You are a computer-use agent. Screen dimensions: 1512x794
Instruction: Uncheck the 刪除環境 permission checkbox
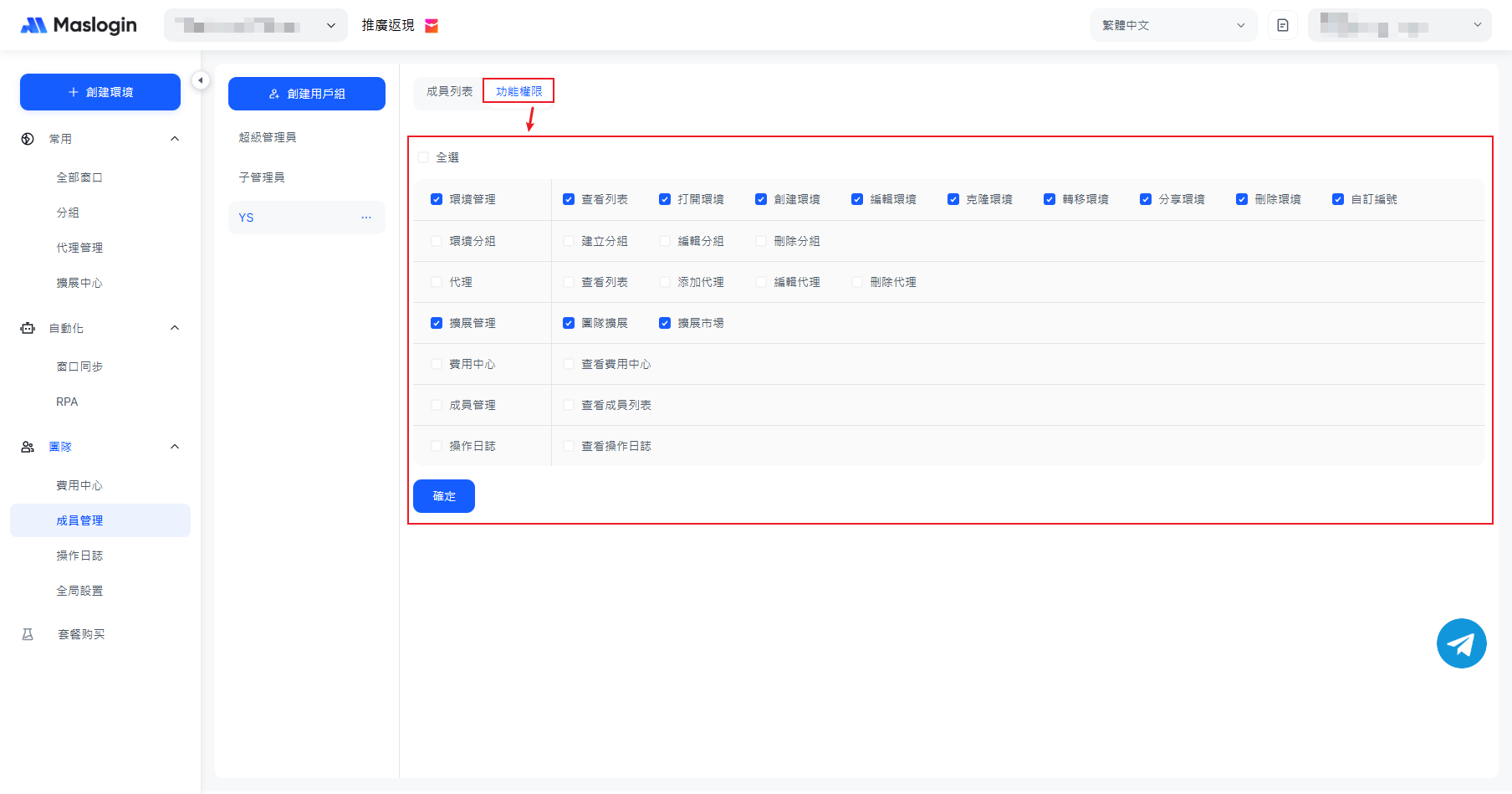click(x=1242, y=199)
